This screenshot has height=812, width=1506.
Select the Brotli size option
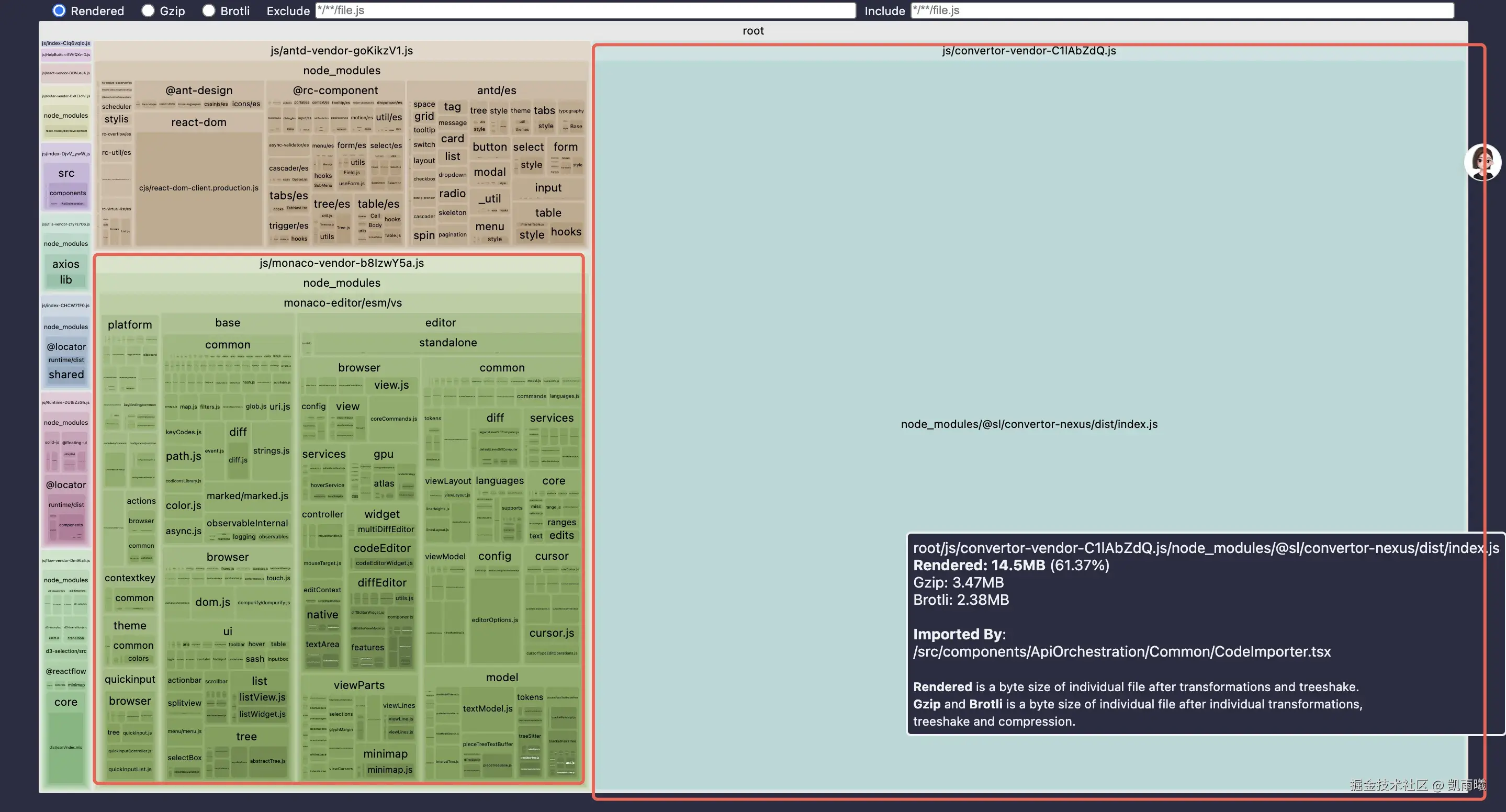[209, 10]
